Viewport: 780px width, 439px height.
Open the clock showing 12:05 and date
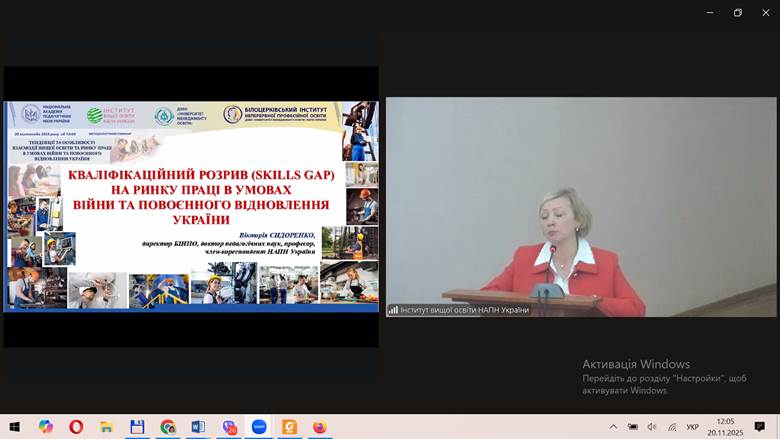(725, 427)
